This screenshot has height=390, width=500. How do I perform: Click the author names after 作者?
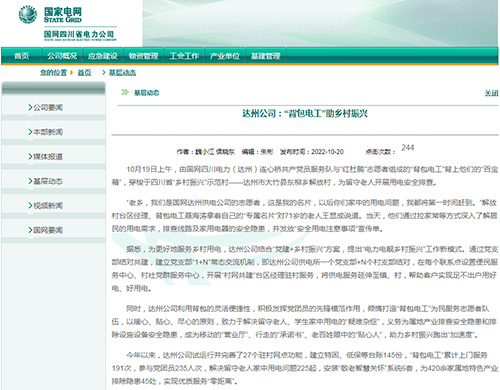215,152
